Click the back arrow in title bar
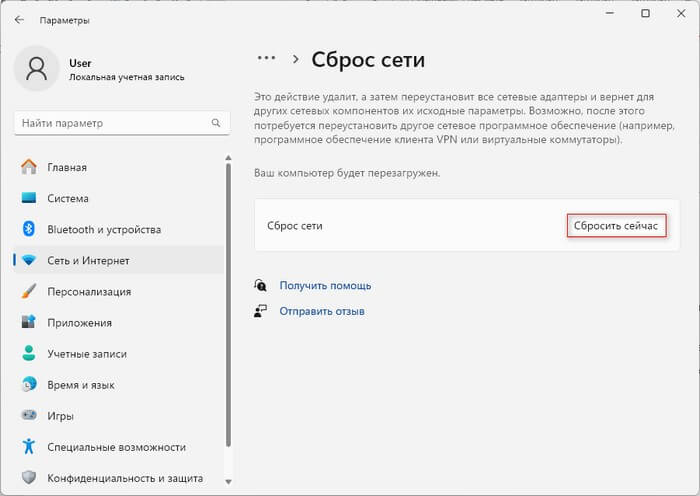 (x=19, y=19)
